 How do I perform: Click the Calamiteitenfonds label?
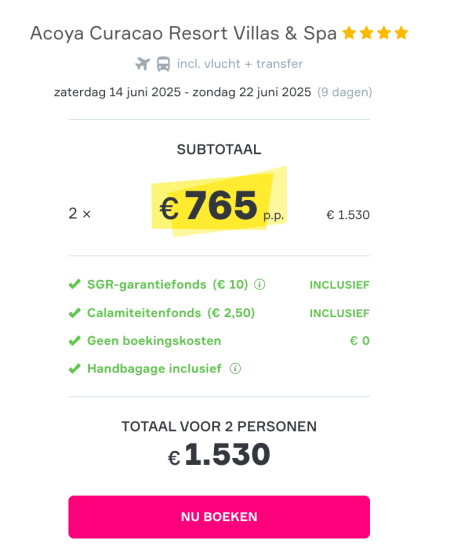pos(144,313)
